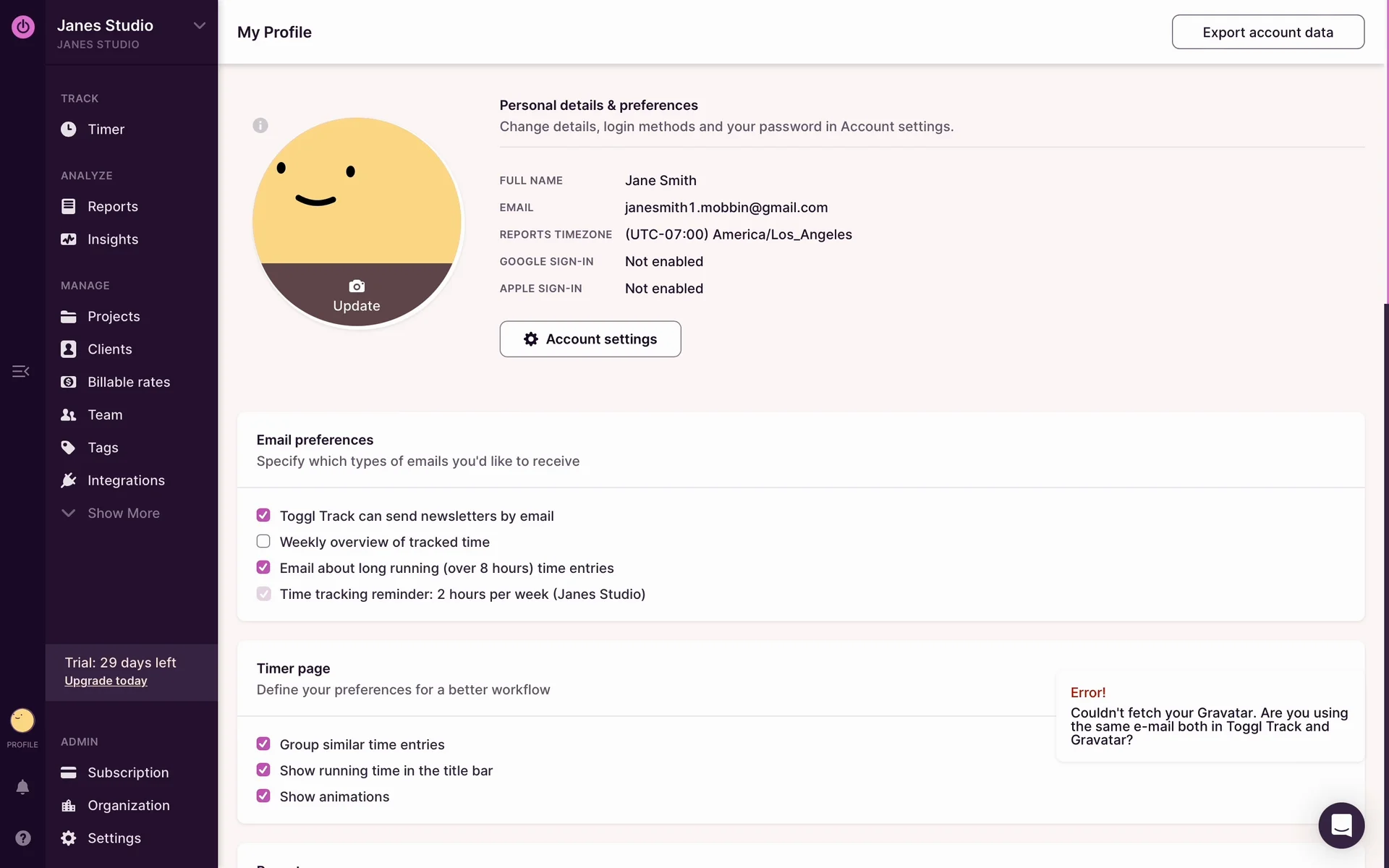Click the help question mark icon

(x=22, y=838)
